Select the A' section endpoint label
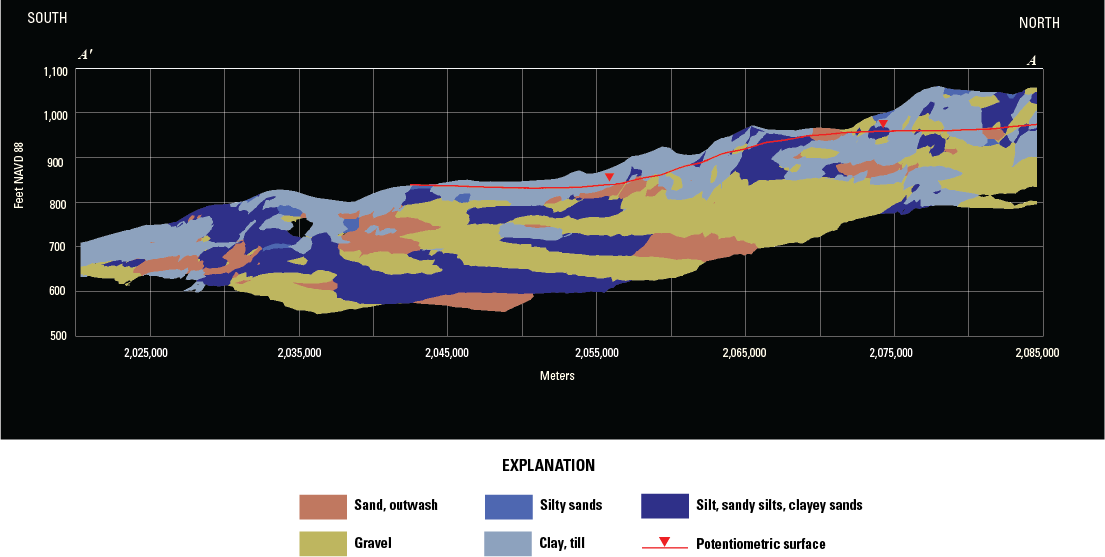Image resolution: width=1105 pixels, height=557 pixels. (86, 56)
